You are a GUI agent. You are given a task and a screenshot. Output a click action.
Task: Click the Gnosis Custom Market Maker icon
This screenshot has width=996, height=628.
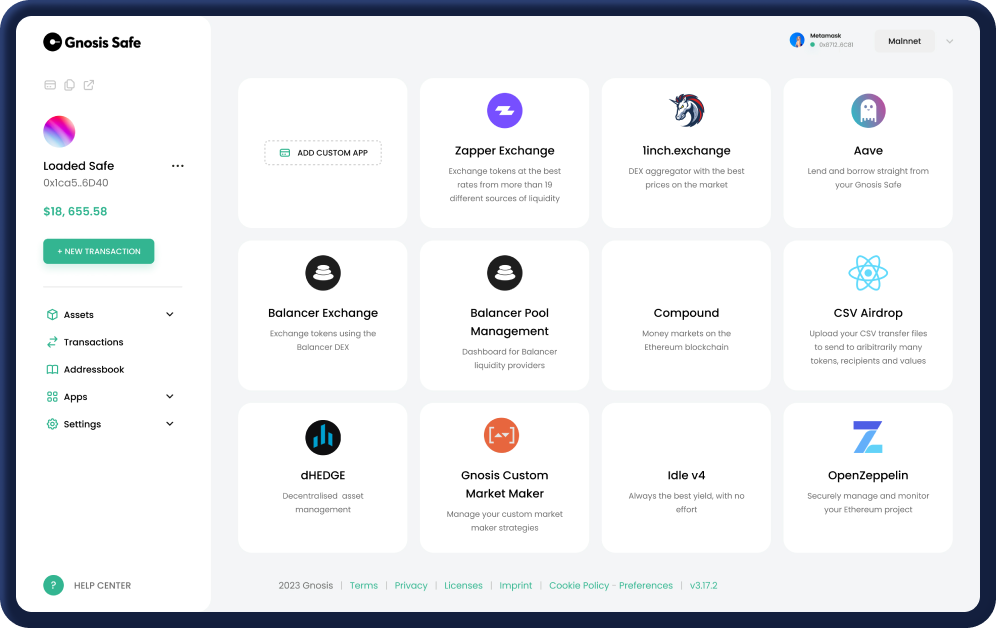501,435
